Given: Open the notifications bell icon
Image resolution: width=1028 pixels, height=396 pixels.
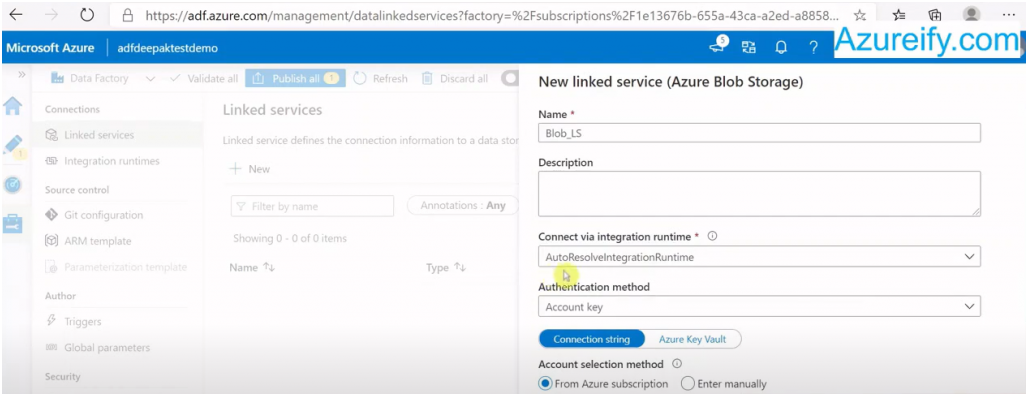Looking at the screenshot, I should 781,47.
